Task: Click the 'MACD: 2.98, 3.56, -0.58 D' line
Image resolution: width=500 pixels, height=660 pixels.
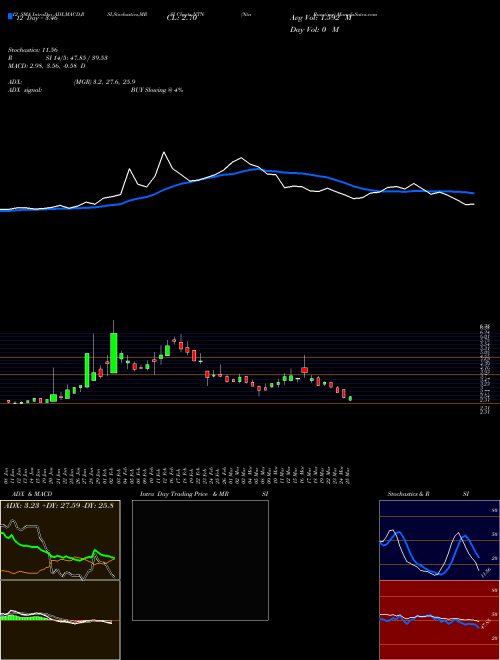Action: pyautogui.click(x=46, y=66)
